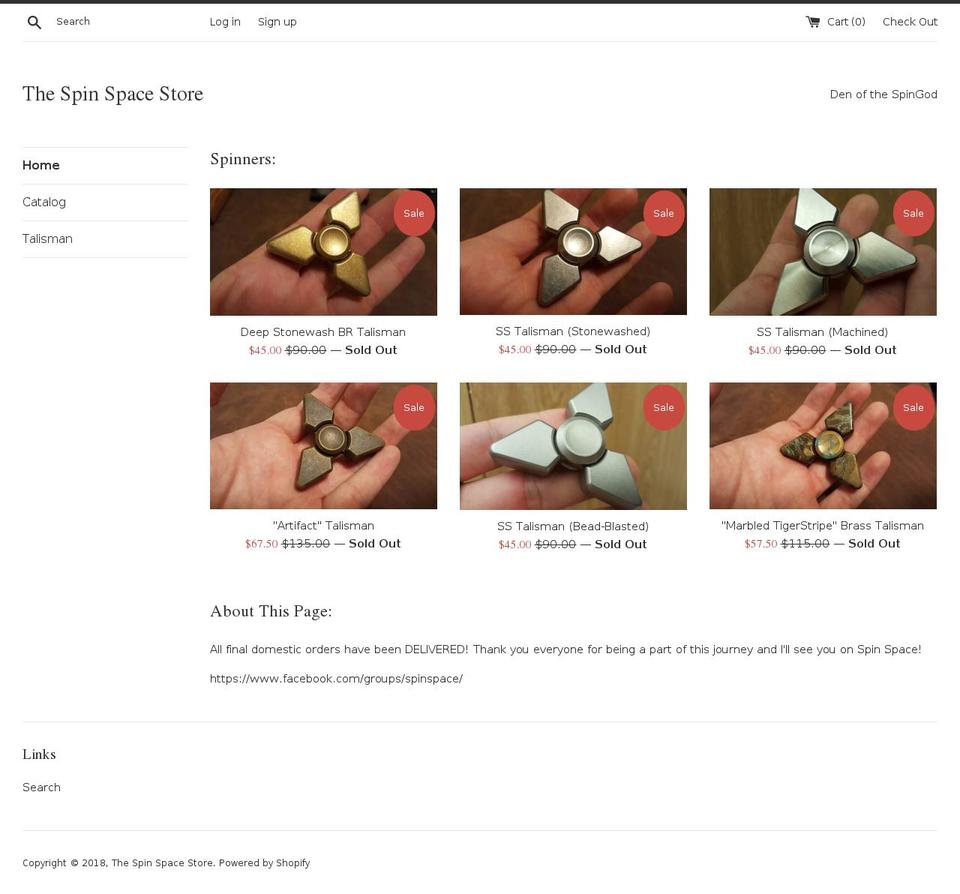This screenshot has width=960, height=894.
Task: Click Sale badge on Marbled TigerStripe Talisman
Action: pyautogui.click(x=913, y=407)
